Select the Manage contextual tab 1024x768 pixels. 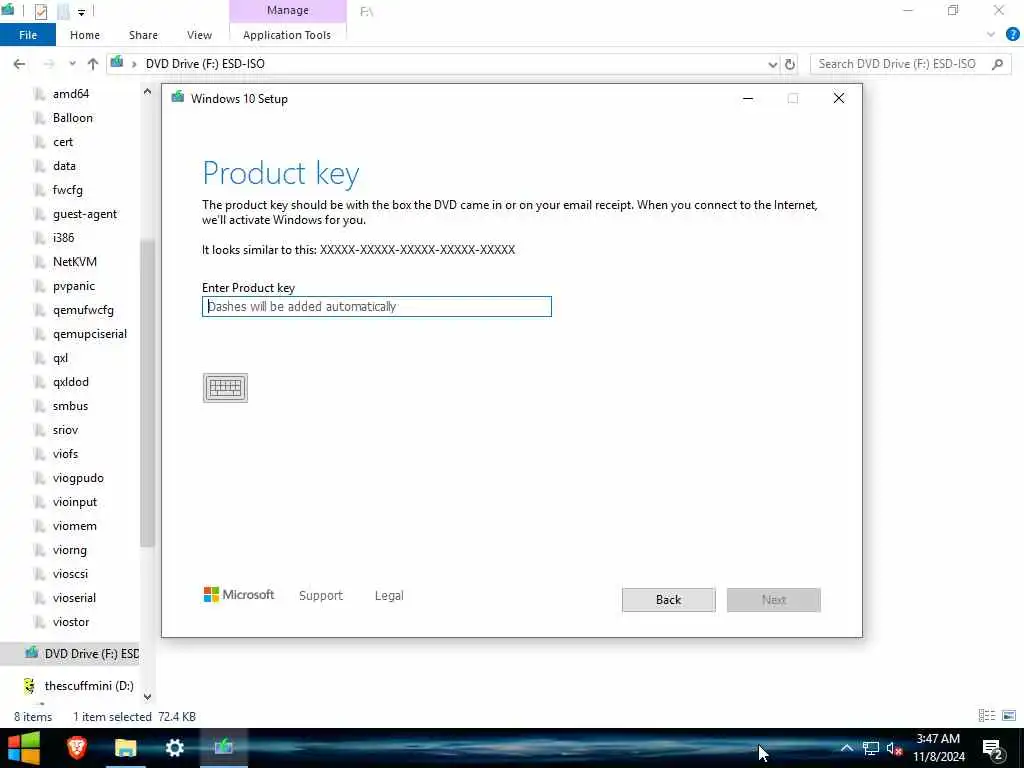(287, 10)
